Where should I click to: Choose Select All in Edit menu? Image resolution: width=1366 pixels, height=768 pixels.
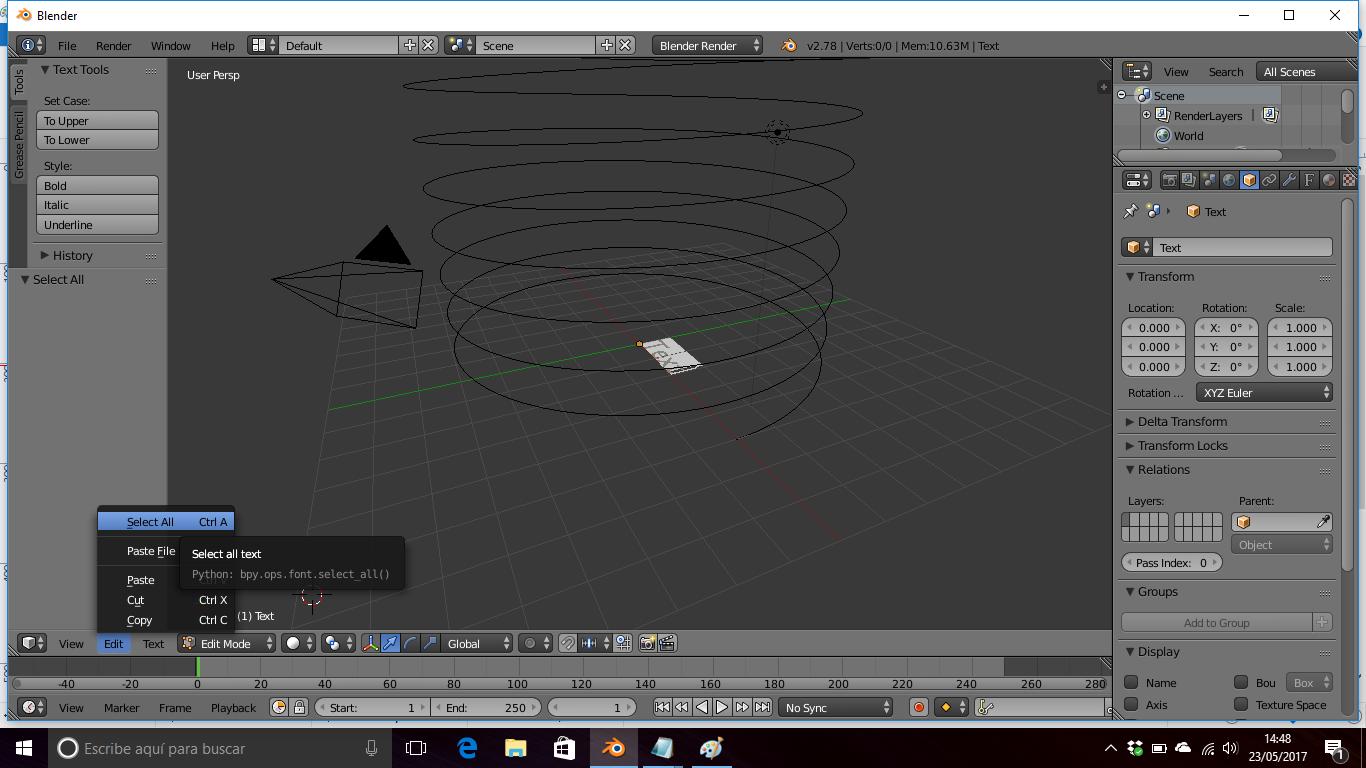166,521
